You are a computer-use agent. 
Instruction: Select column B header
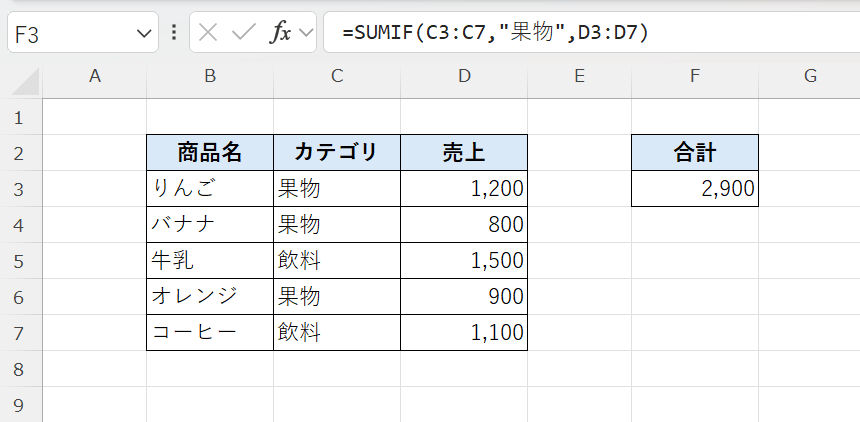click(209, 76)
